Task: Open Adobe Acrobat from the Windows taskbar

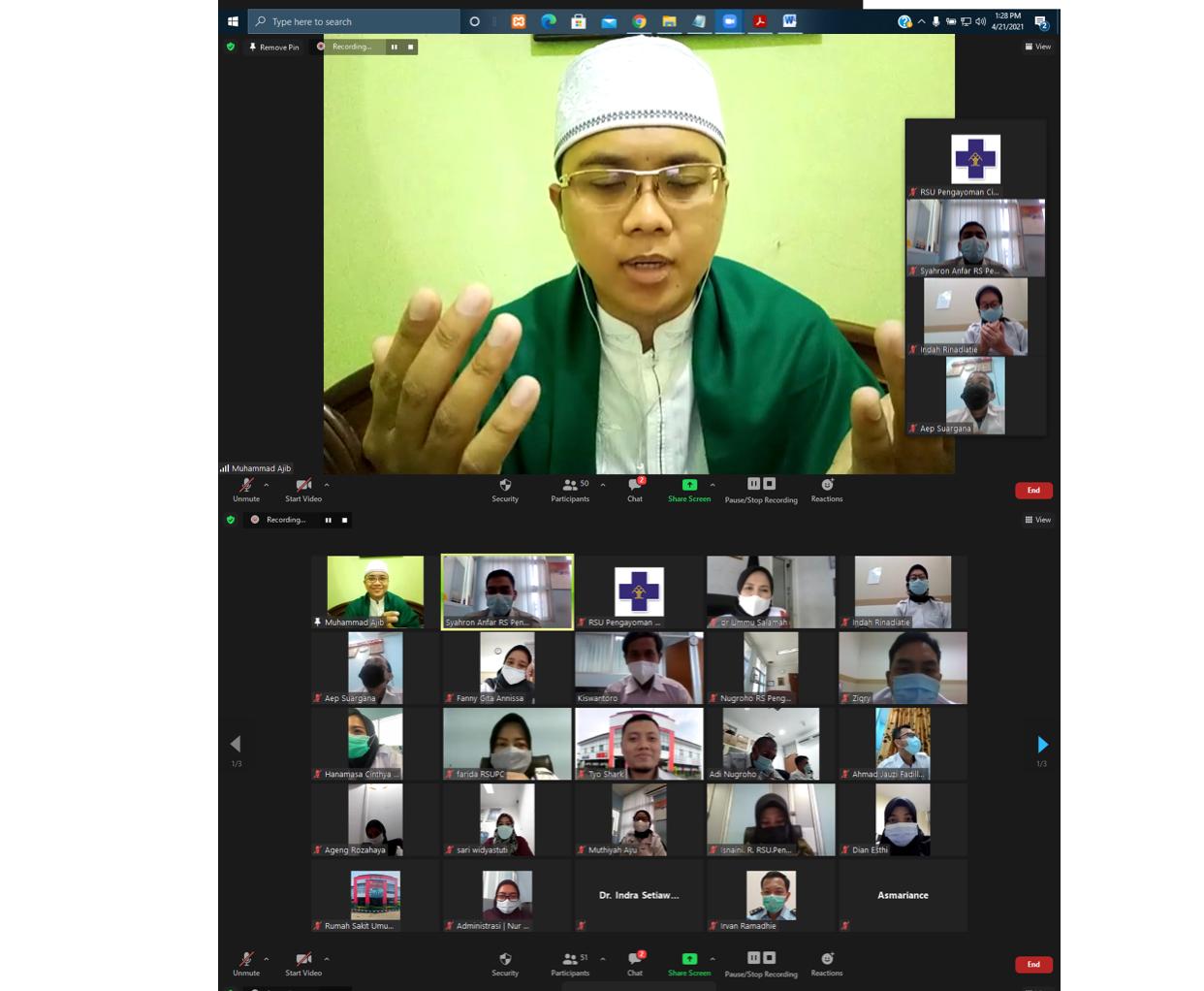Action: point(760,21)
